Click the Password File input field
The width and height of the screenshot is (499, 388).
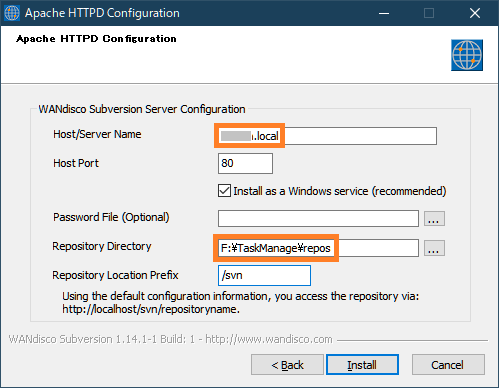pyautogui.click(x=318, y=218)
